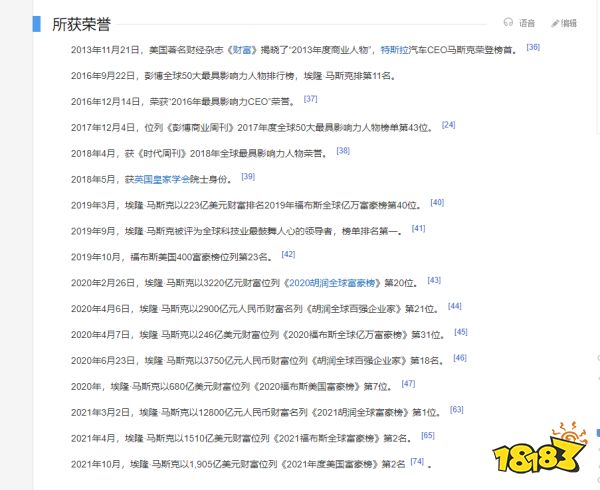Open citation reference [43]
Viewport: 600px width, 490px height.
(x=434, y=280)
